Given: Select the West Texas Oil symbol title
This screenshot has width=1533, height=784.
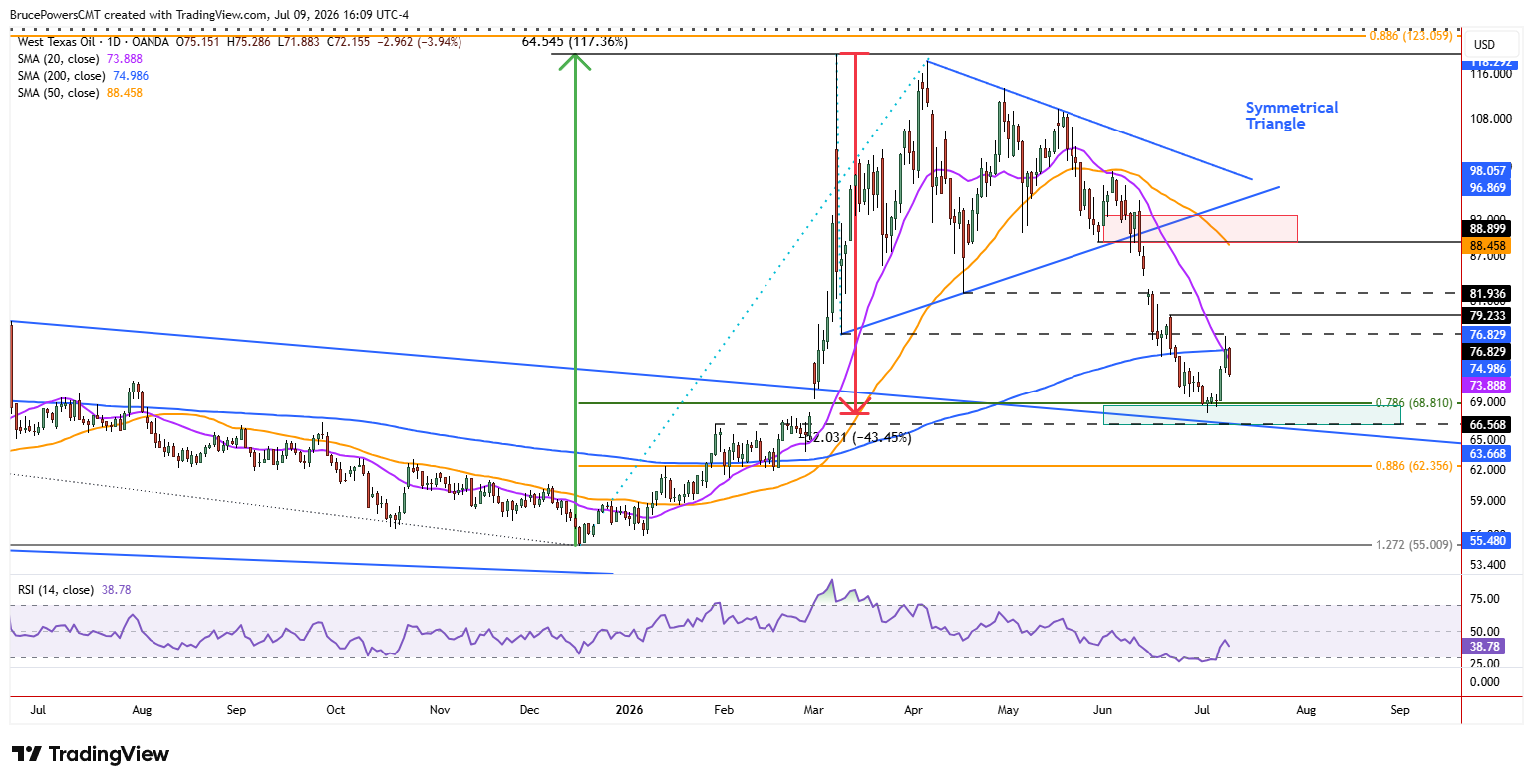Looking at the screenshot, I should click(55, 43).
